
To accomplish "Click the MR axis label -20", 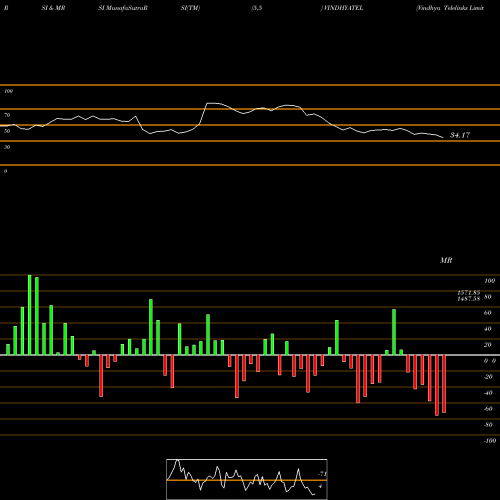I will tap(488, 377).
